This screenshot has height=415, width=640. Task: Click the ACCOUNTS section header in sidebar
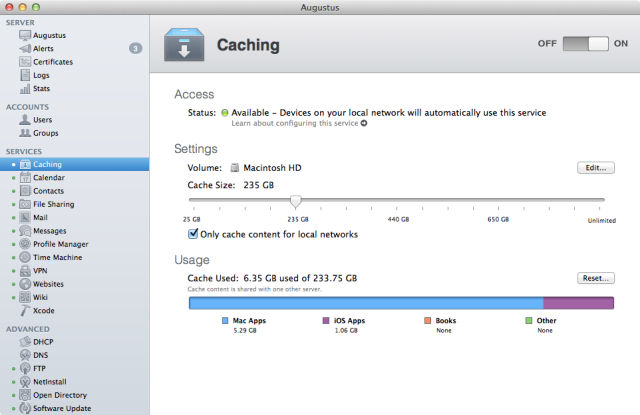coord(27,107)
